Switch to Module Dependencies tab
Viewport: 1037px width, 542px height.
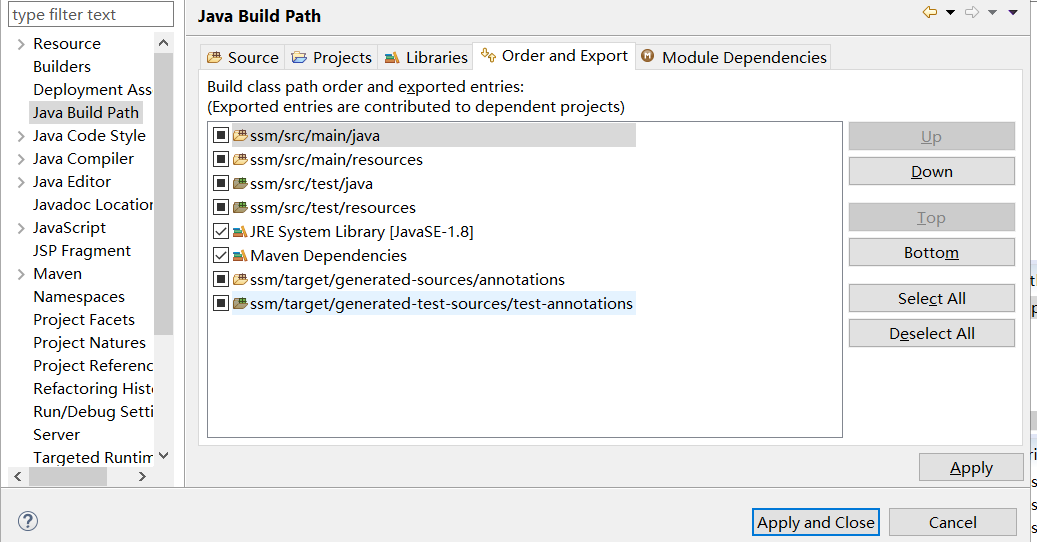coord(733,58)
